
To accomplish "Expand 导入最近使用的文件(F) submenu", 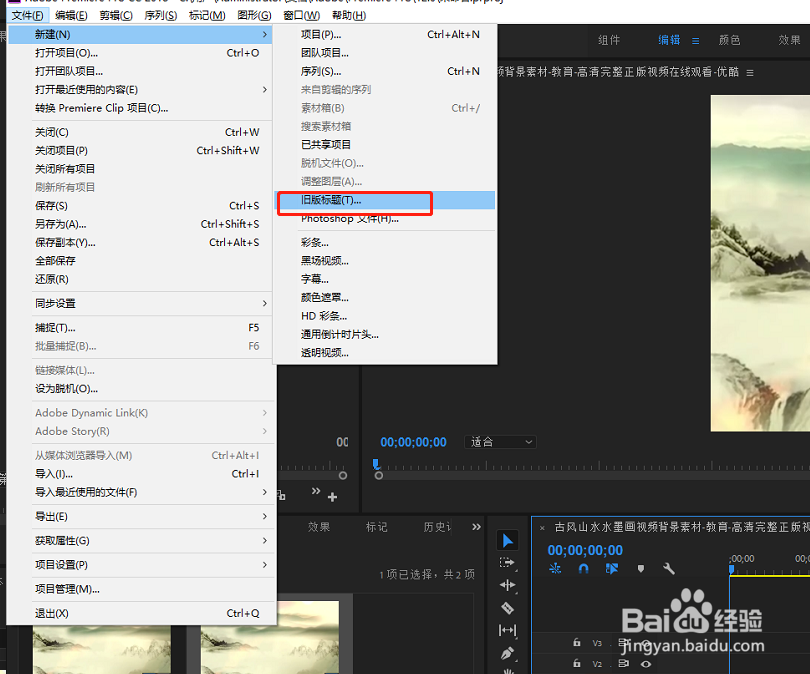I will coord(264,492).
